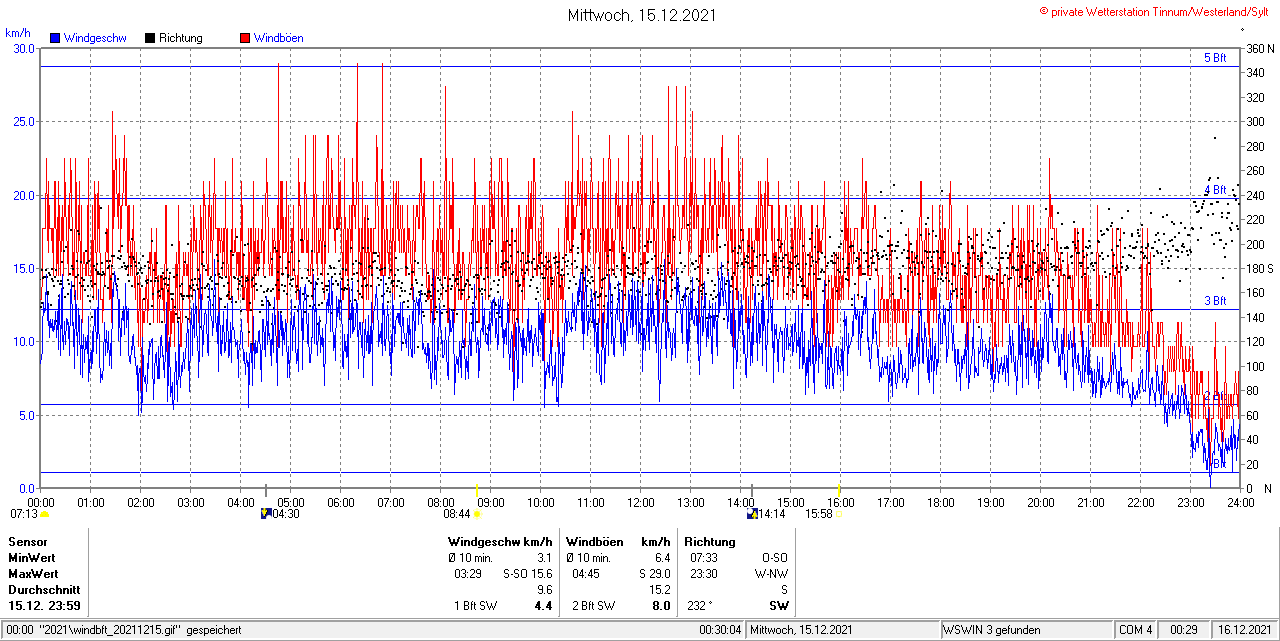Viewport: 1280px width, 641px height.
Task: Click the 232 ° current direction value
Action: tap(701, 606)
